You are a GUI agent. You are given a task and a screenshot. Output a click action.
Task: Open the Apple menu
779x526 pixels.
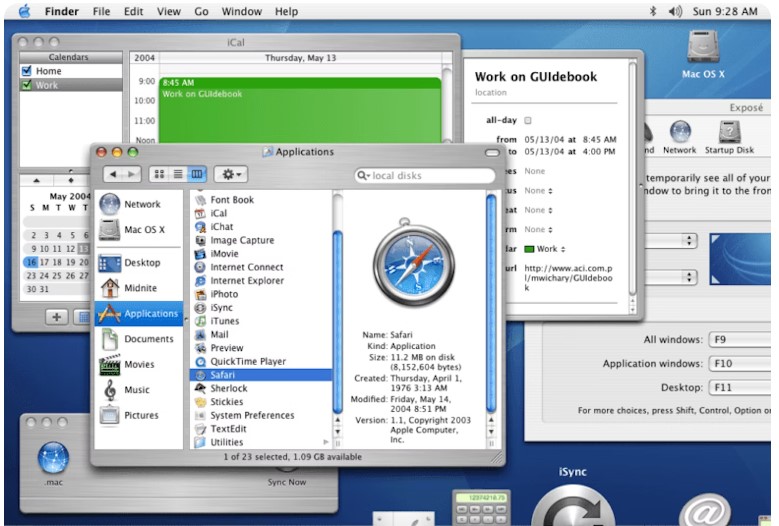24,11
